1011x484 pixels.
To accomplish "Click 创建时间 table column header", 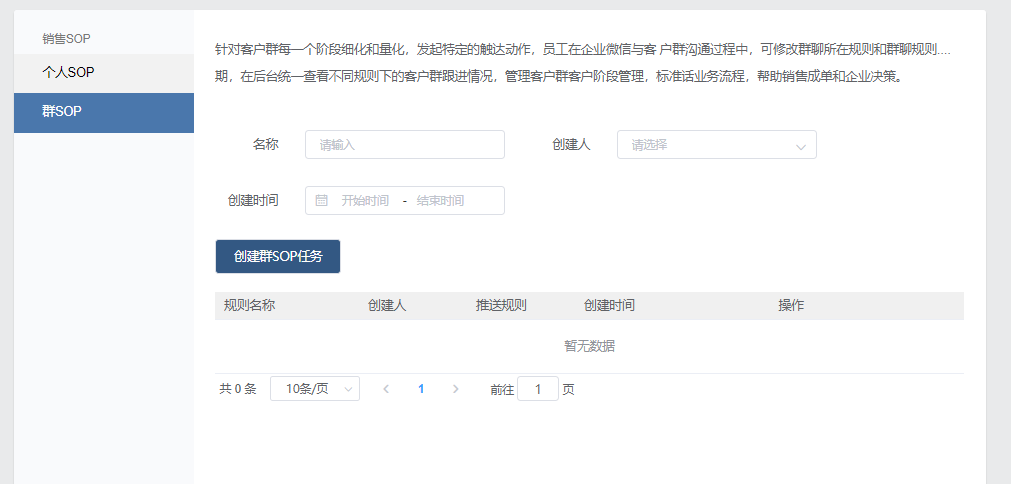I will [609, 306].
